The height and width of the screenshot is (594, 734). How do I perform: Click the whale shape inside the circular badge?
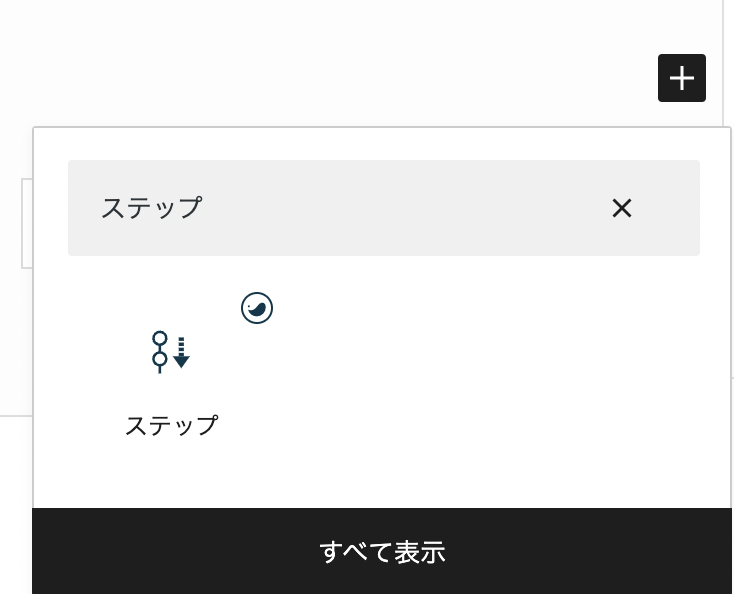point(257,309)
